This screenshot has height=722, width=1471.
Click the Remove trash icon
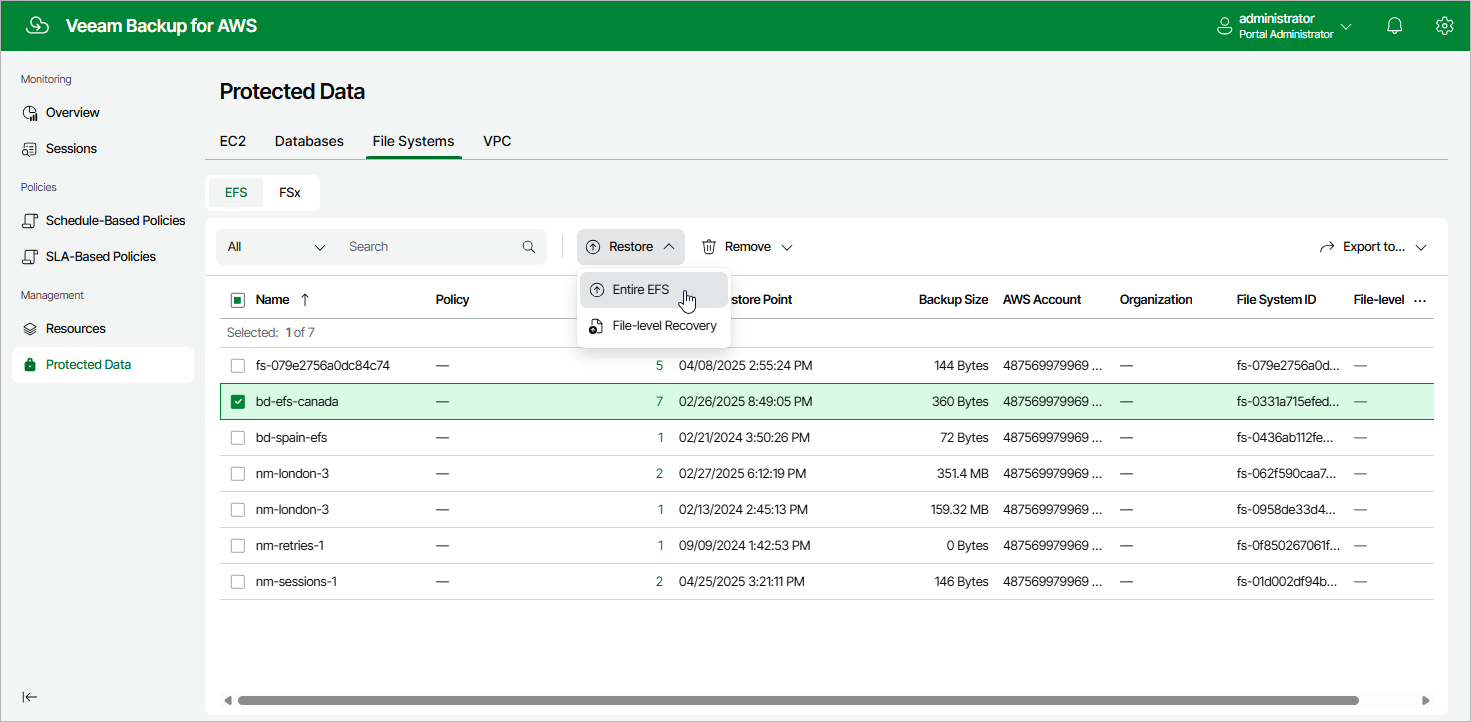click(709, 247)
